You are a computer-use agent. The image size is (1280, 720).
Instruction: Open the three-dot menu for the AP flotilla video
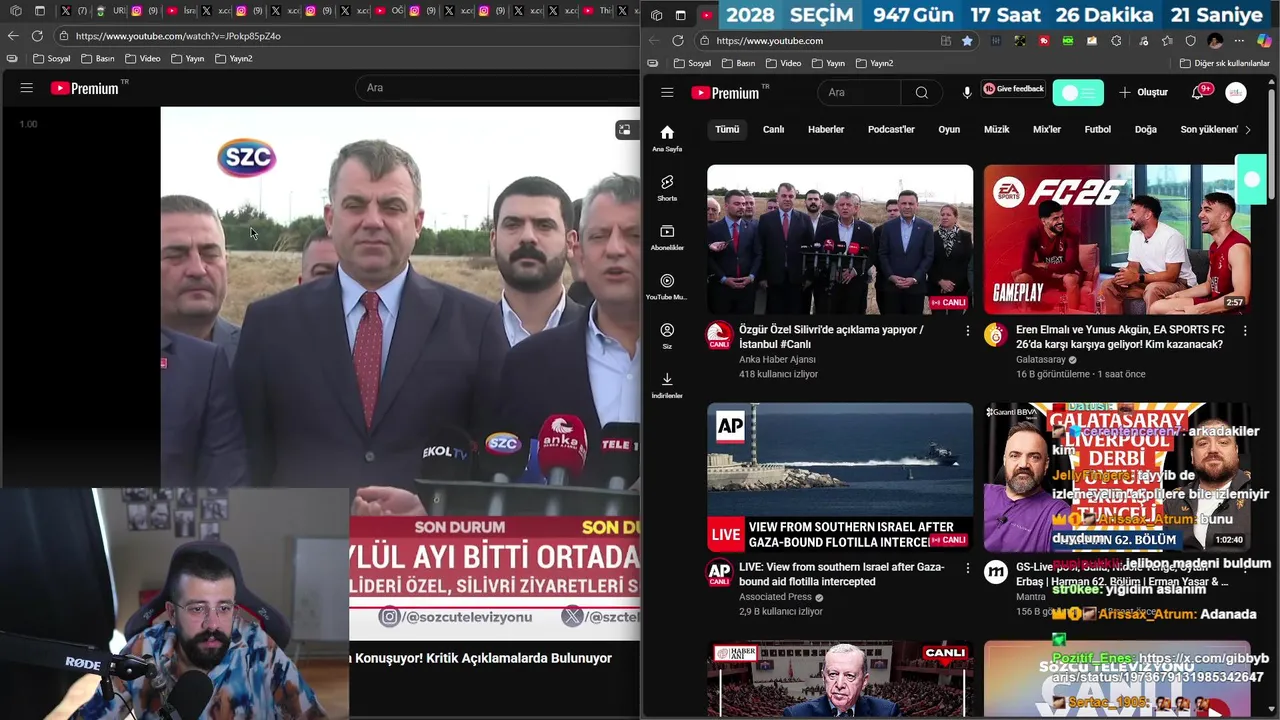(967, 568)
